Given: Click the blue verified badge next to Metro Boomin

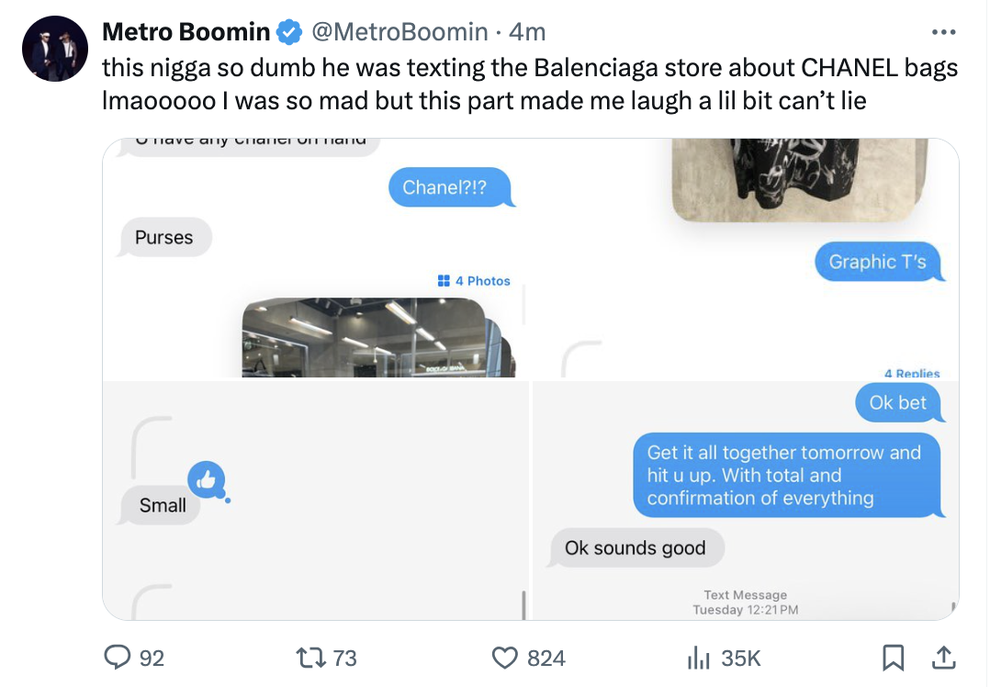Looking at the screenshot, I should coord(288,31).
